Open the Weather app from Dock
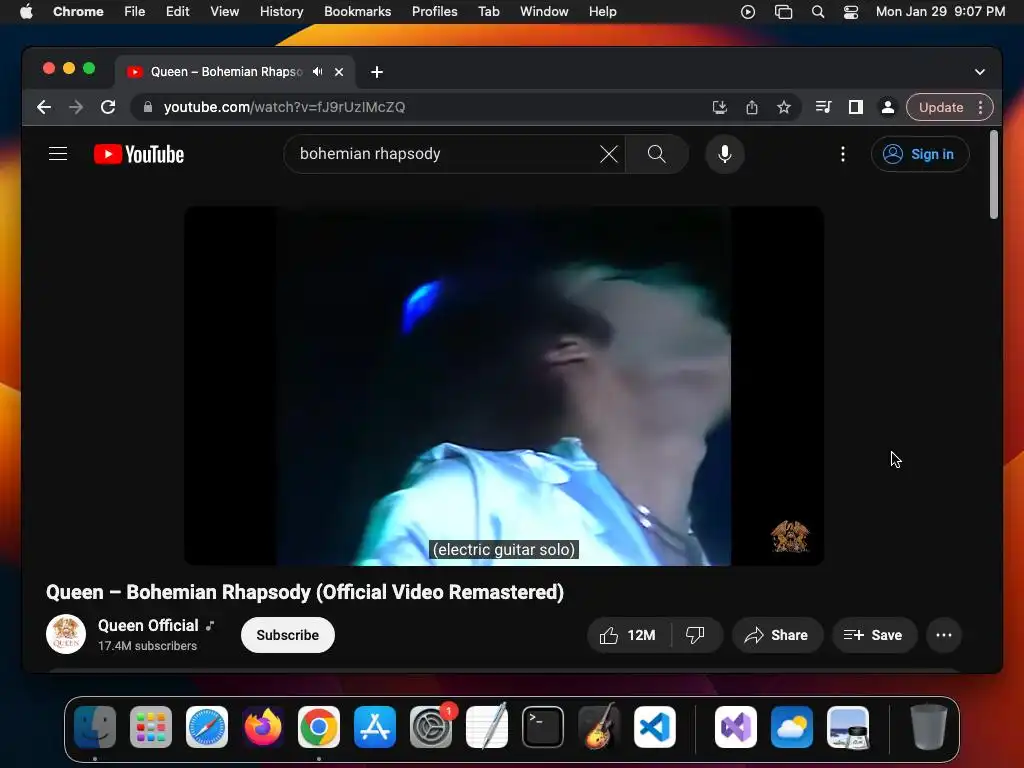Viewport: 1024px width, 768px height. tap(792, 727)
